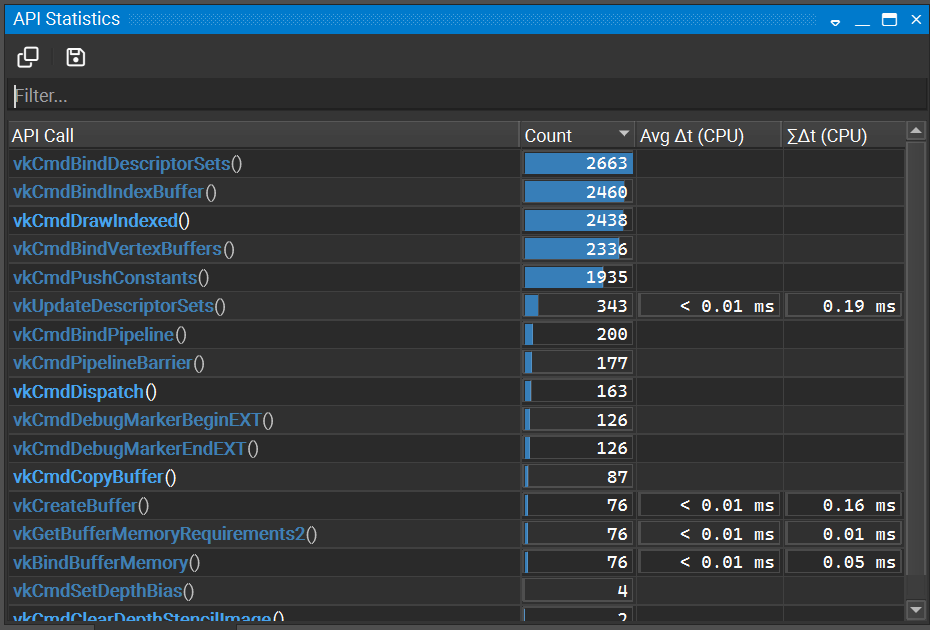Open the title bar docking options arrow
This screenshot has width=930, height=632.
[x=835, y=19]
